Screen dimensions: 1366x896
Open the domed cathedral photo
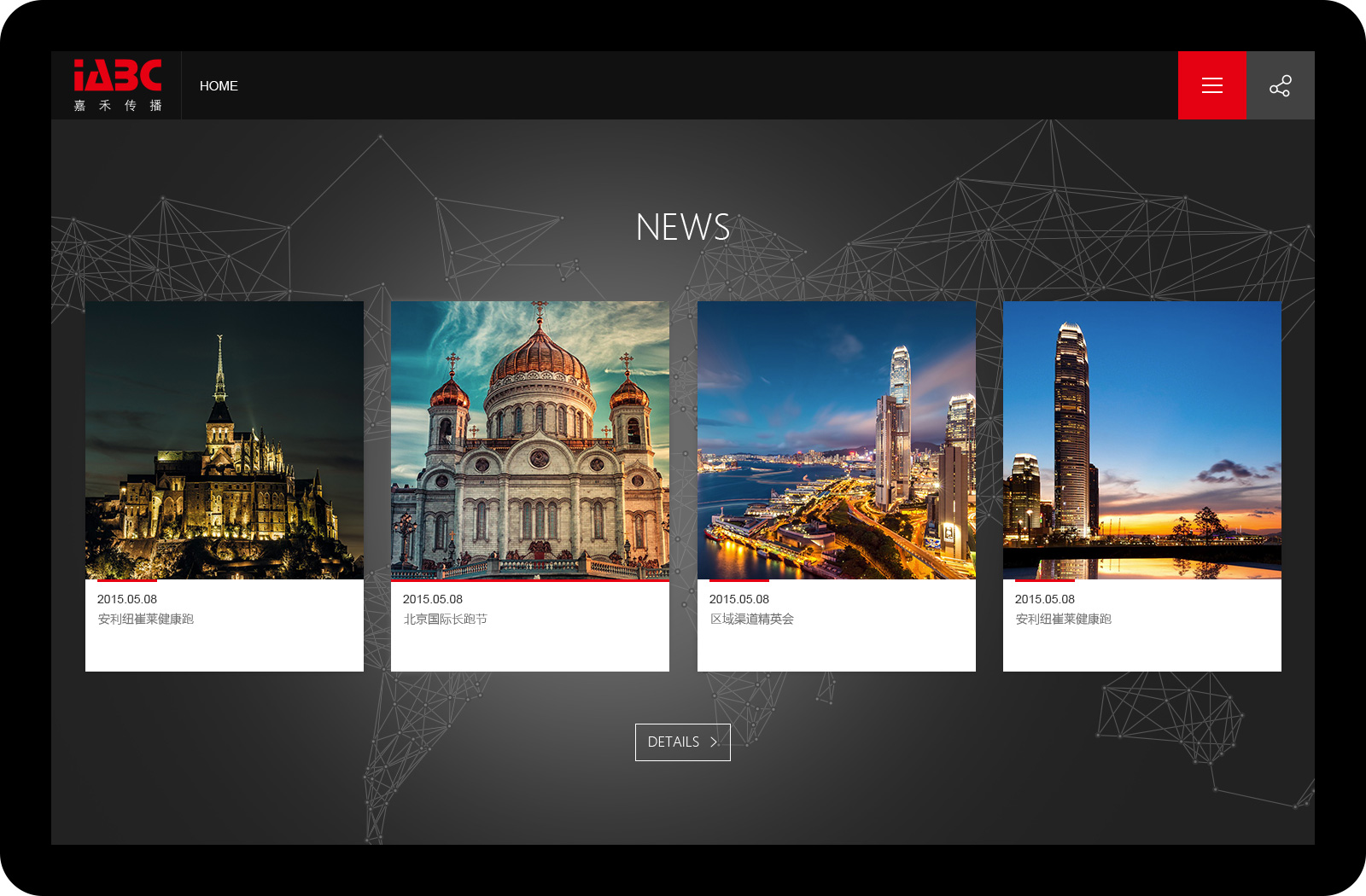click(530, 440)
